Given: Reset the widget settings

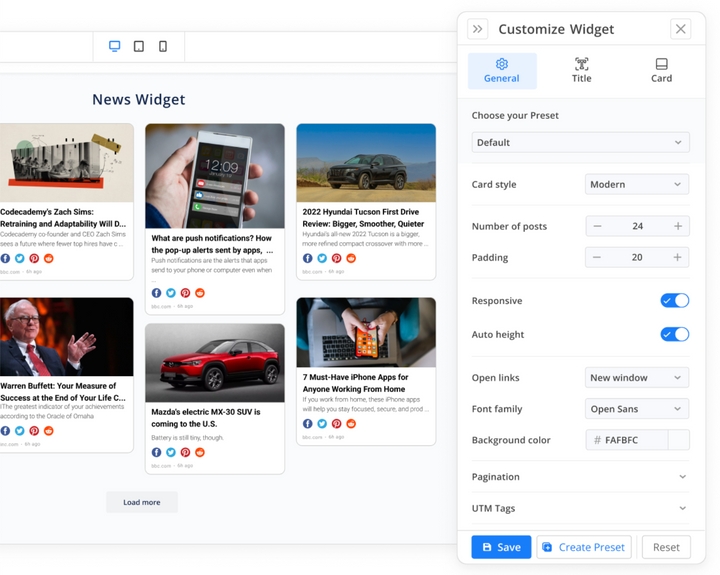Looking at the screenshot, I should pos(666,547).
